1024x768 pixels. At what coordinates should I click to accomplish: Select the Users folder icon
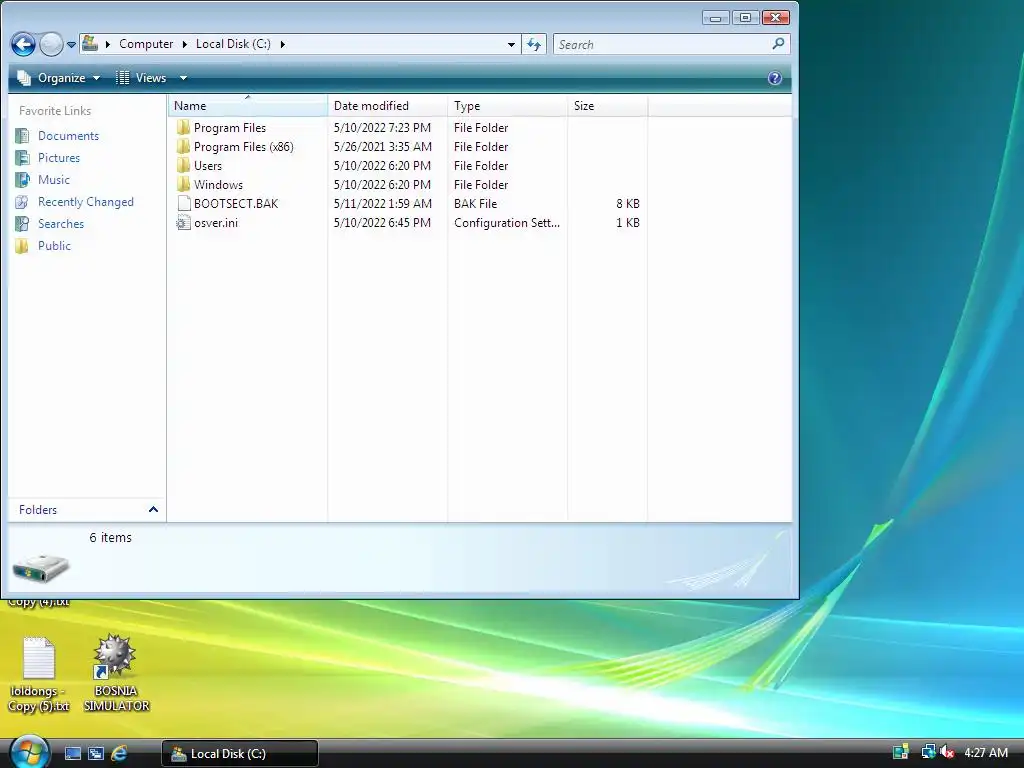(x=184, y=165)
